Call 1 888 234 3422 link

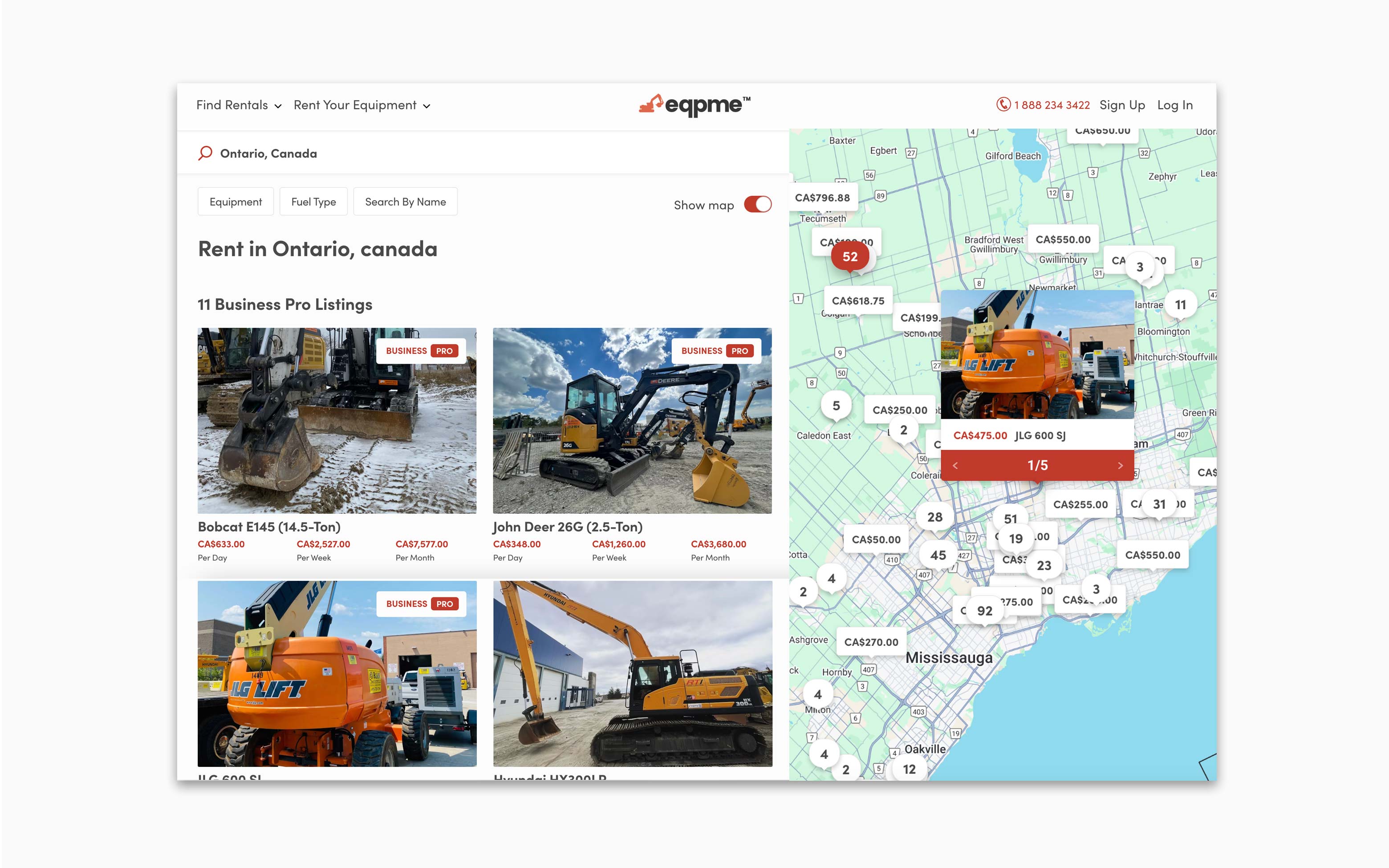[1052, 105]
